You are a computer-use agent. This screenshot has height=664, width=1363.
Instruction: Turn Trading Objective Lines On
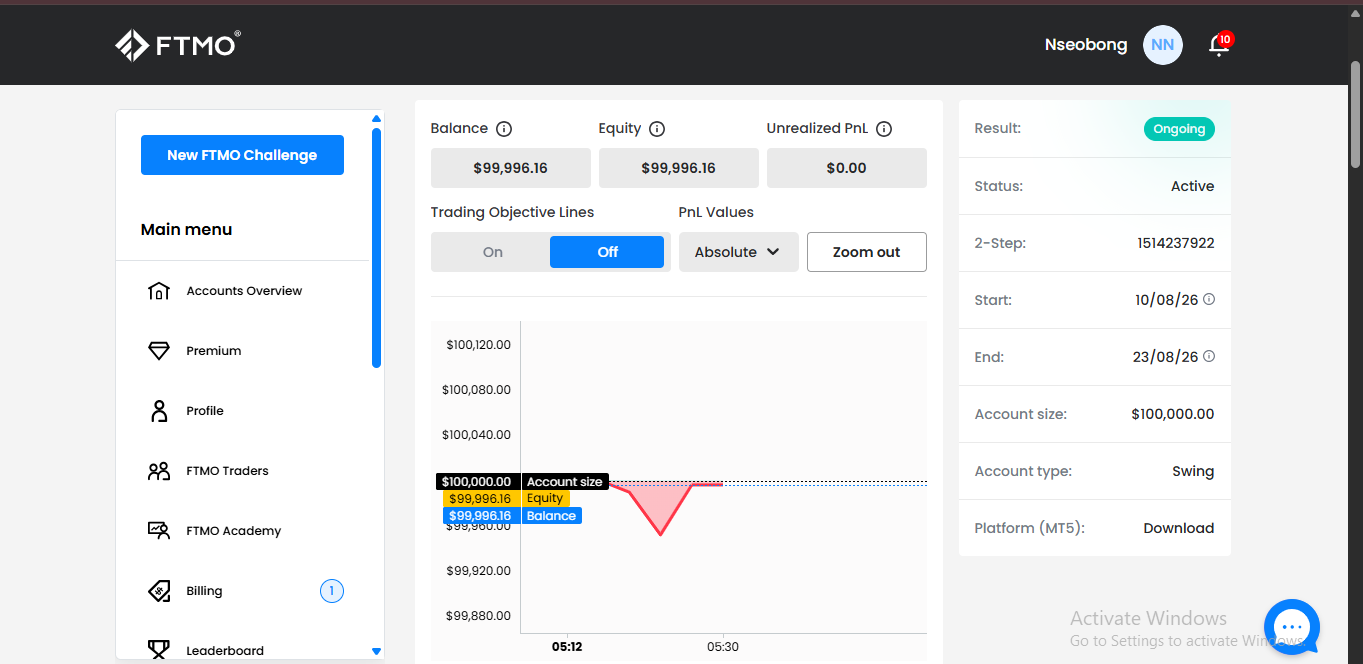click(x=493, y=252)
